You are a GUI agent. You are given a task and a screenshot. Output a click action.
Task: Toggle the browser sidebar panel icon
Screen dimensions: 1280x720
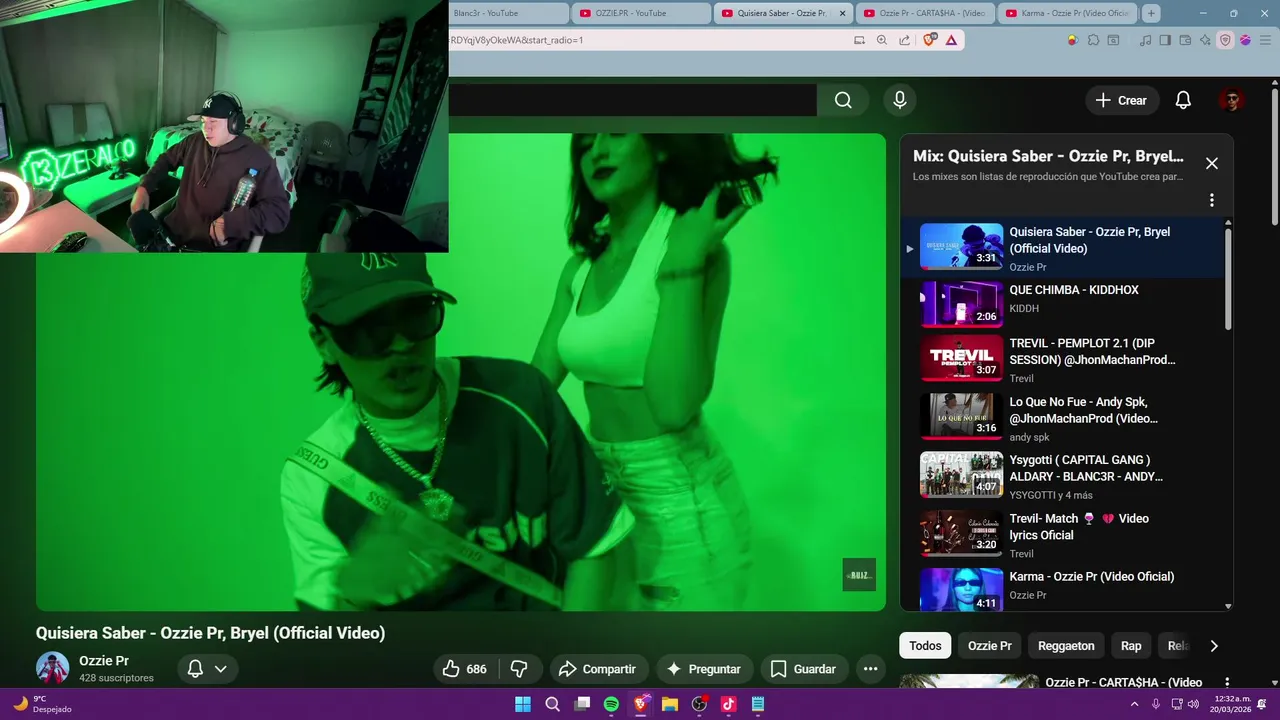[x=1165, y=40]
